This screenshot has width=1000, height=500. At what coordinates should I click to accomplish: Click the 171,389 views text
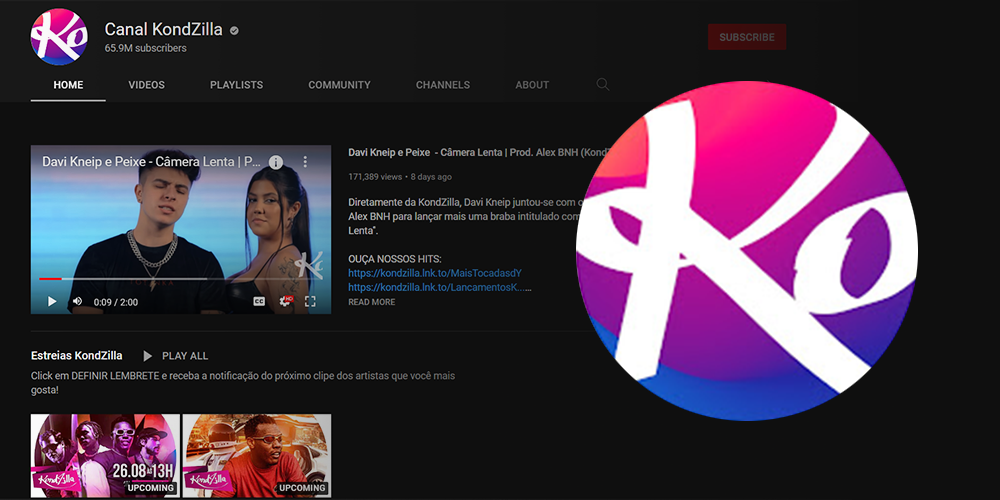pyautogui.click(x=375, y=177)
